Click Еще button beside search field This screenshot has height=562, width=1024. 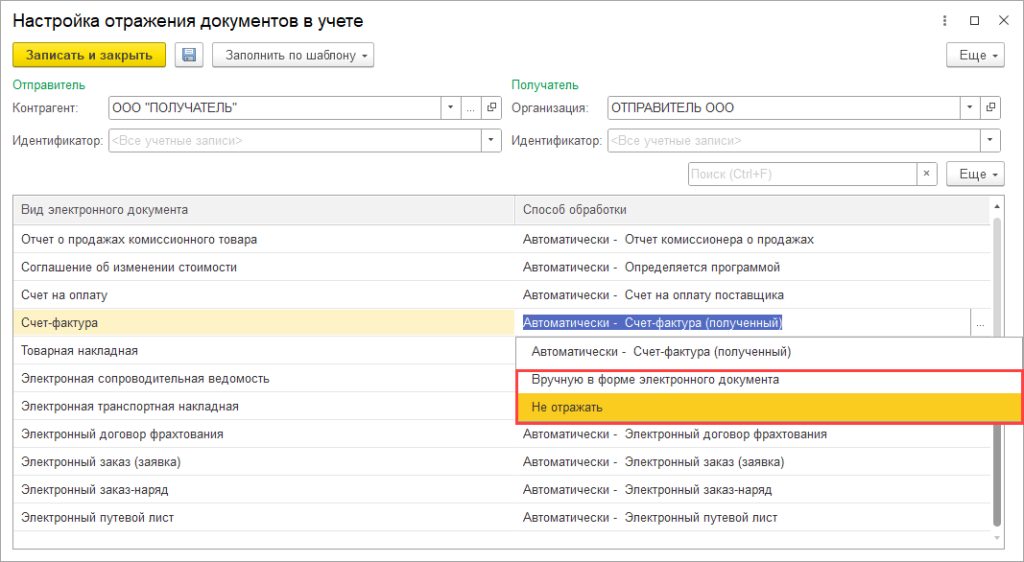[975, 174]
